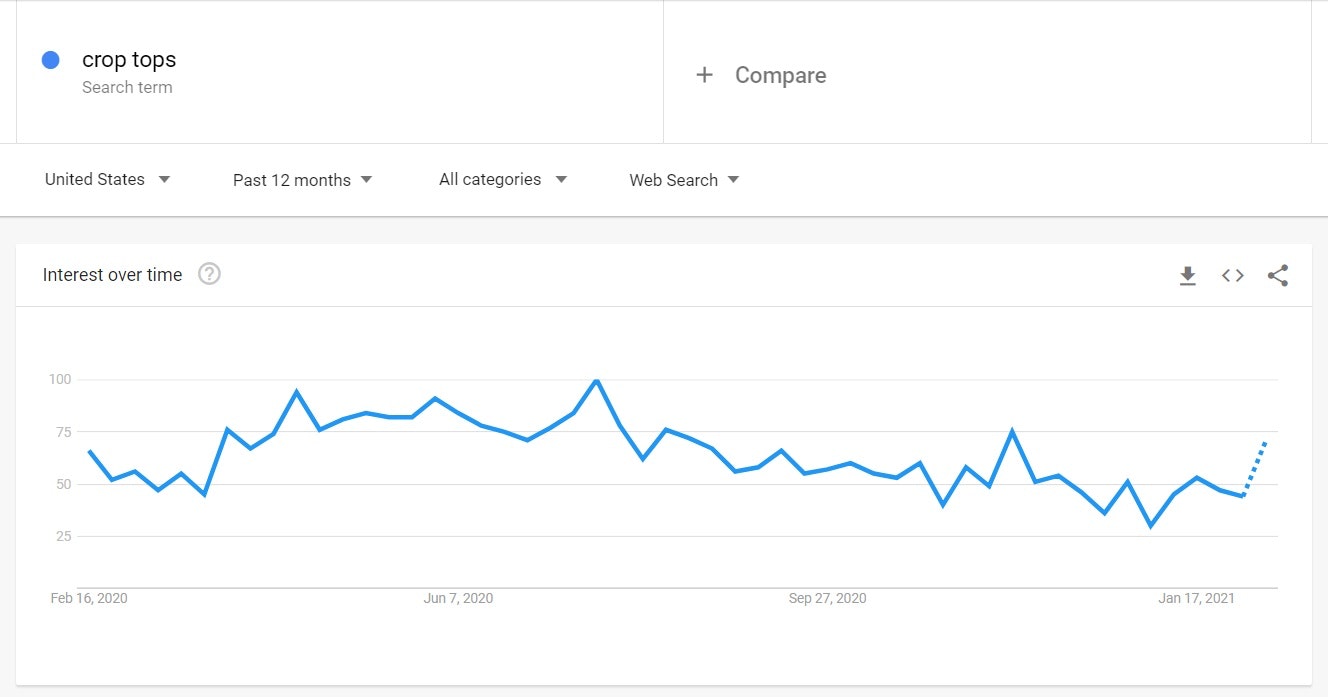Click the share icon in chart header
The width and height of the screenshot is (1328, 697).
click(1278, 276)
